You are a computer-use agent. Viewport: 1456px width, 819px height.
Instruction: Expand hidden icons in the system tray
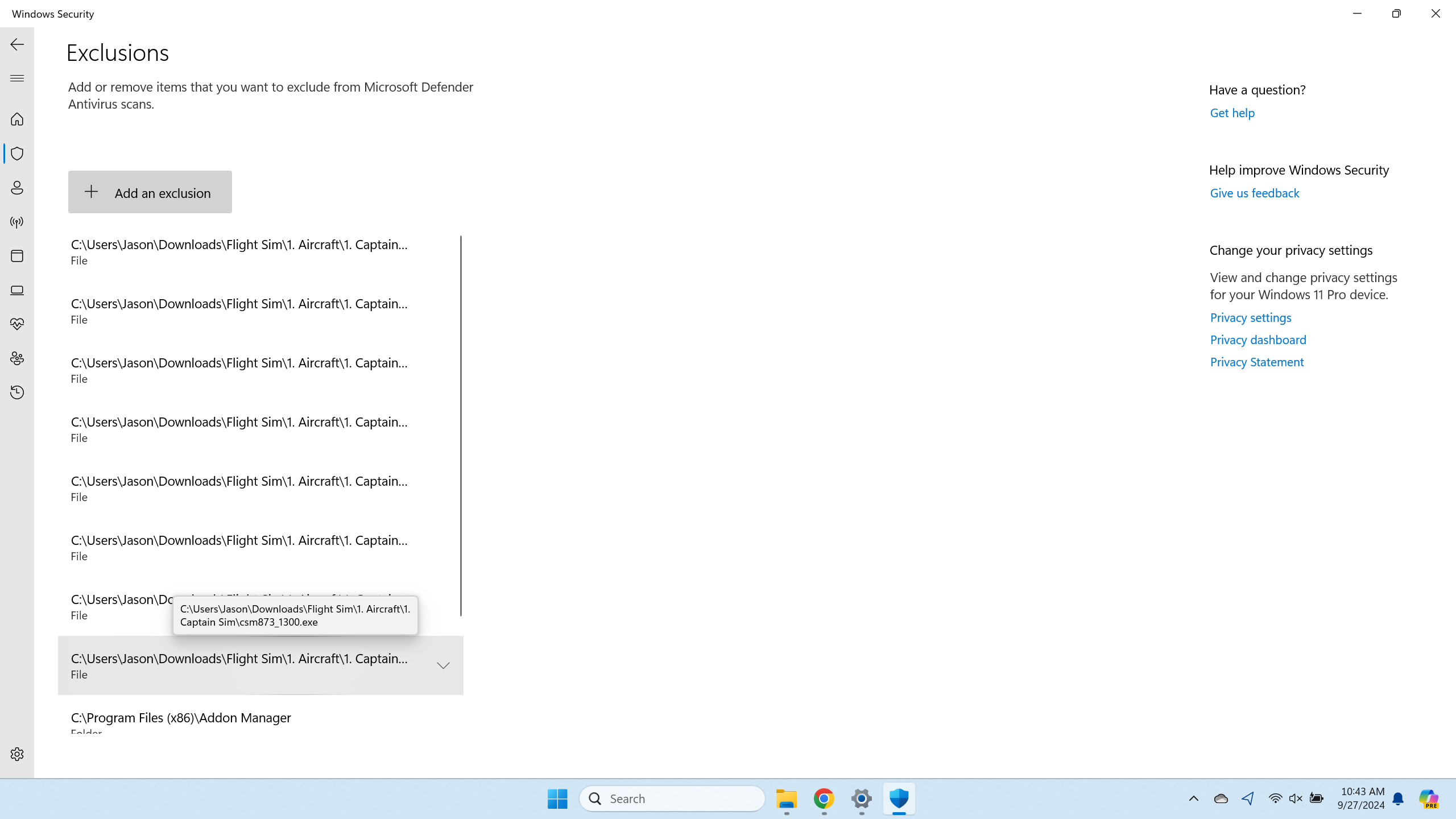tap(1193, 798)
